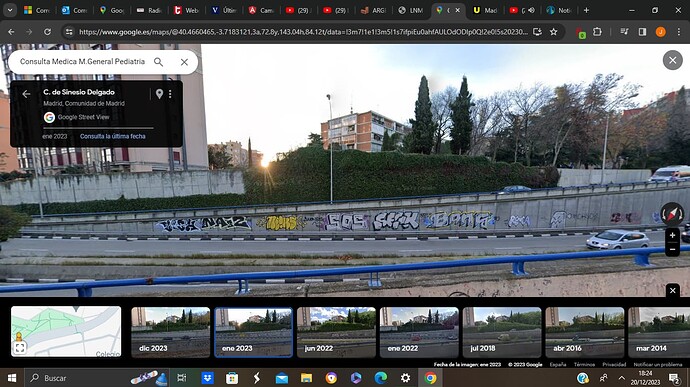
Task: Bookmark this page with the star icon
Action: 554,32
